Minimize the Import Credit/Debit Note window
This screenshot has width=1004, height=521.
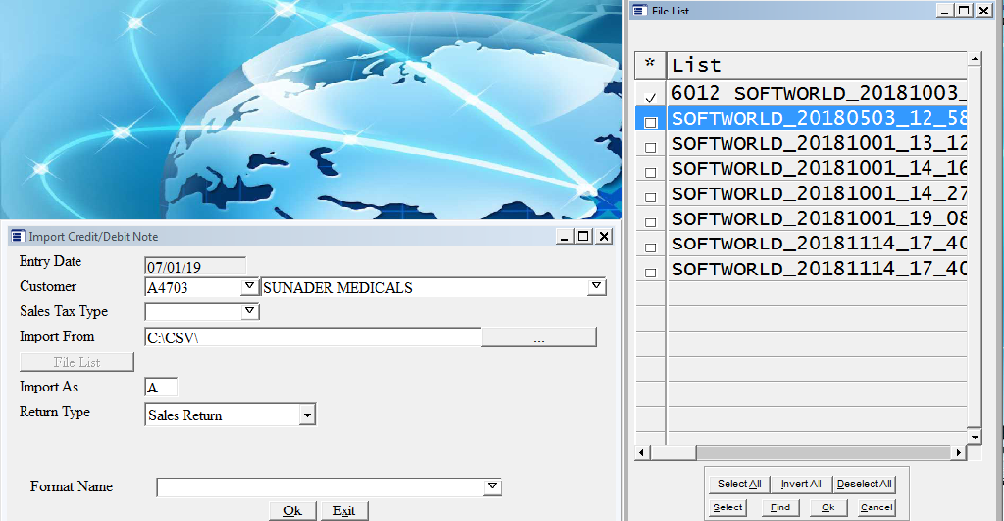pos(564,237)
